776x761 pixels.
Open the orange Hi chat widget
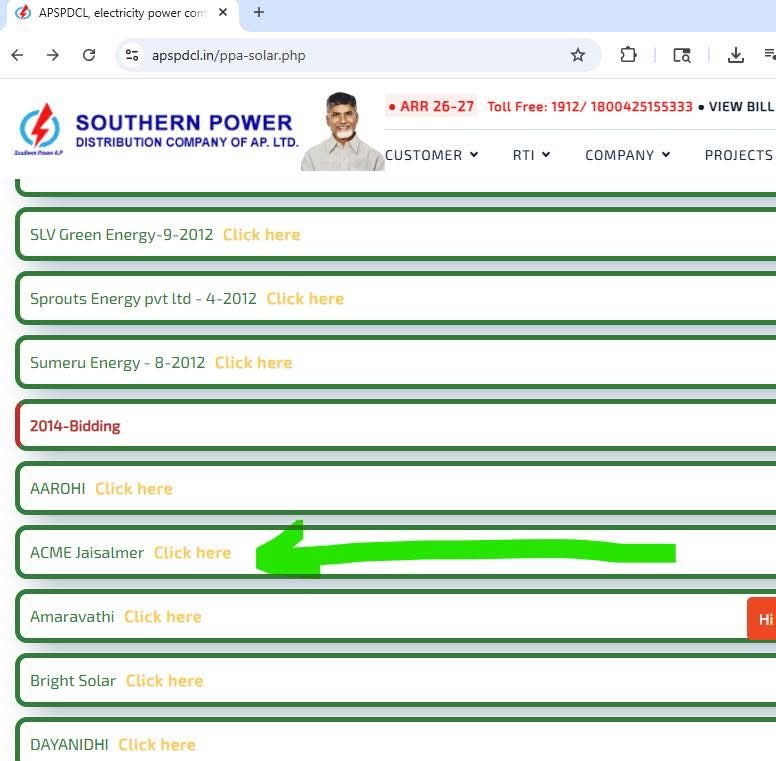pos(762,619)
